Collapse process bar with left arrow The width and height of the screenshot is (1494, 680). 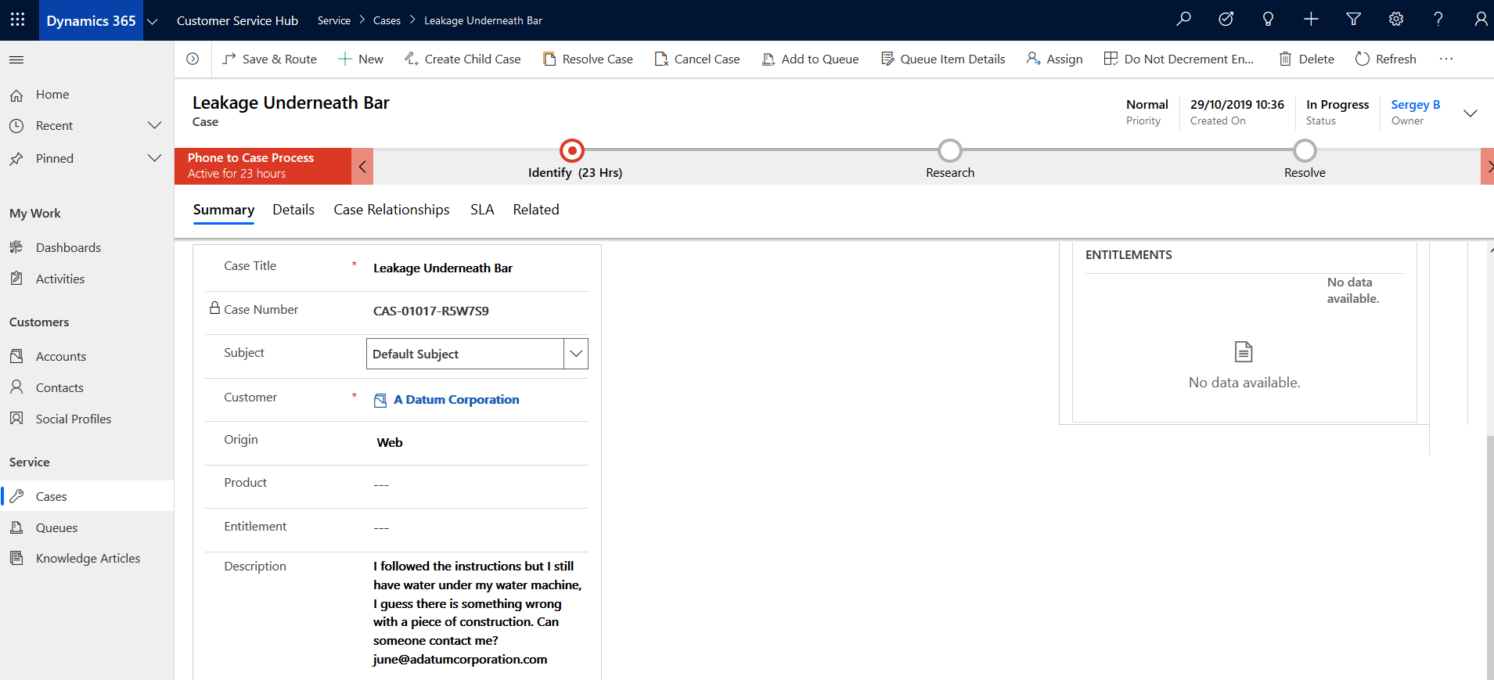click(x=362, y=166)
